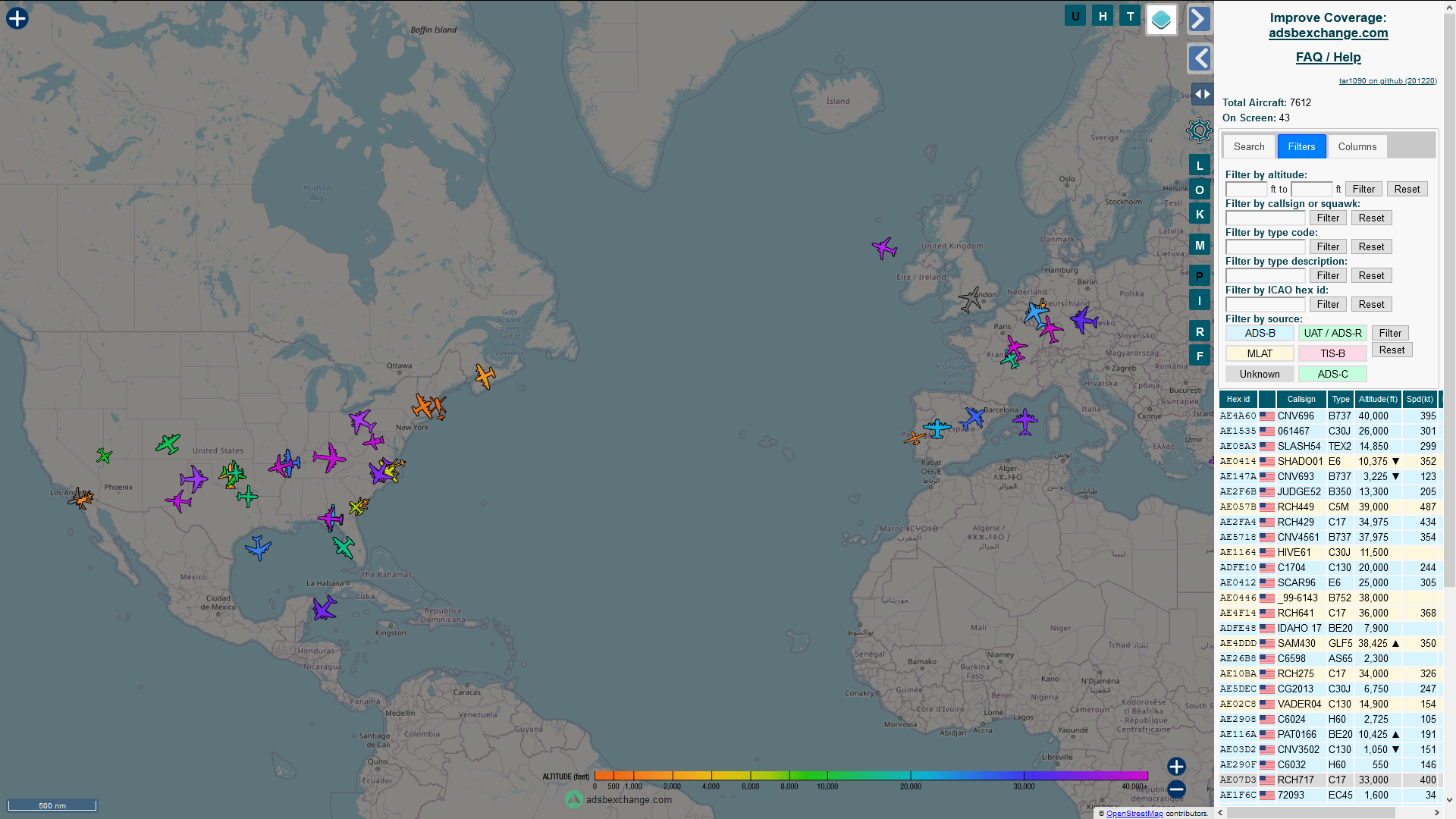
Task: Toggle the O map button
Action: click(x=1200, y=190)
